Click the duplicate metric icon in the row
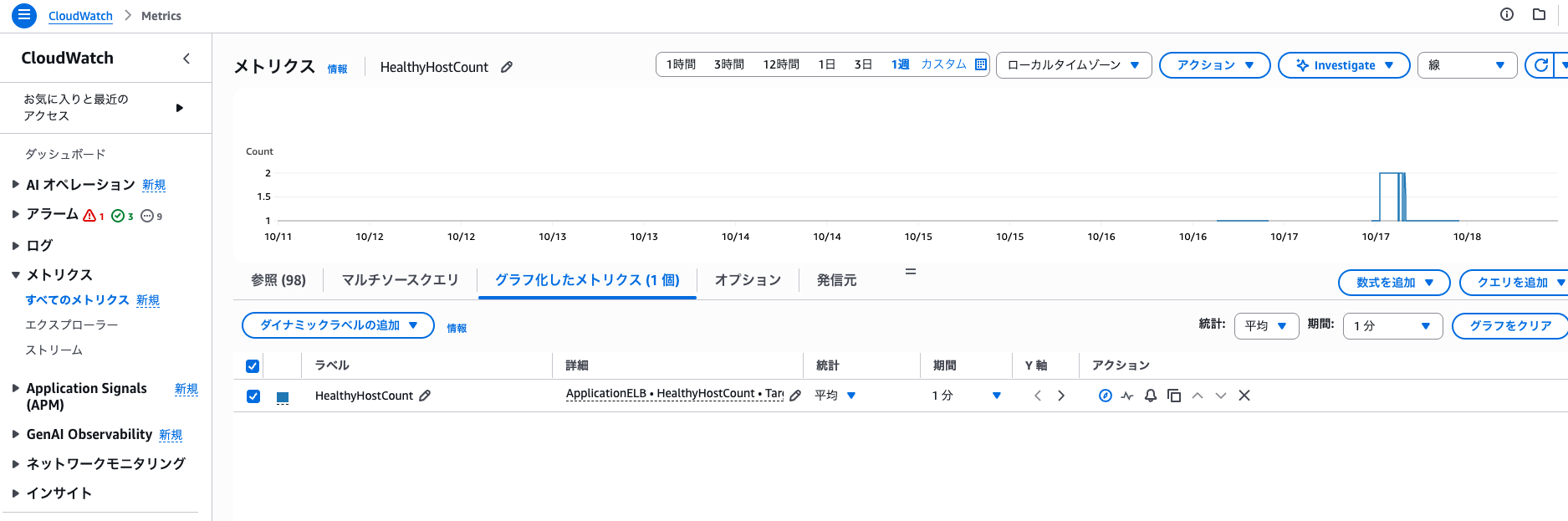This screenshot has height=521, width=1568. tap(1174, 396)
